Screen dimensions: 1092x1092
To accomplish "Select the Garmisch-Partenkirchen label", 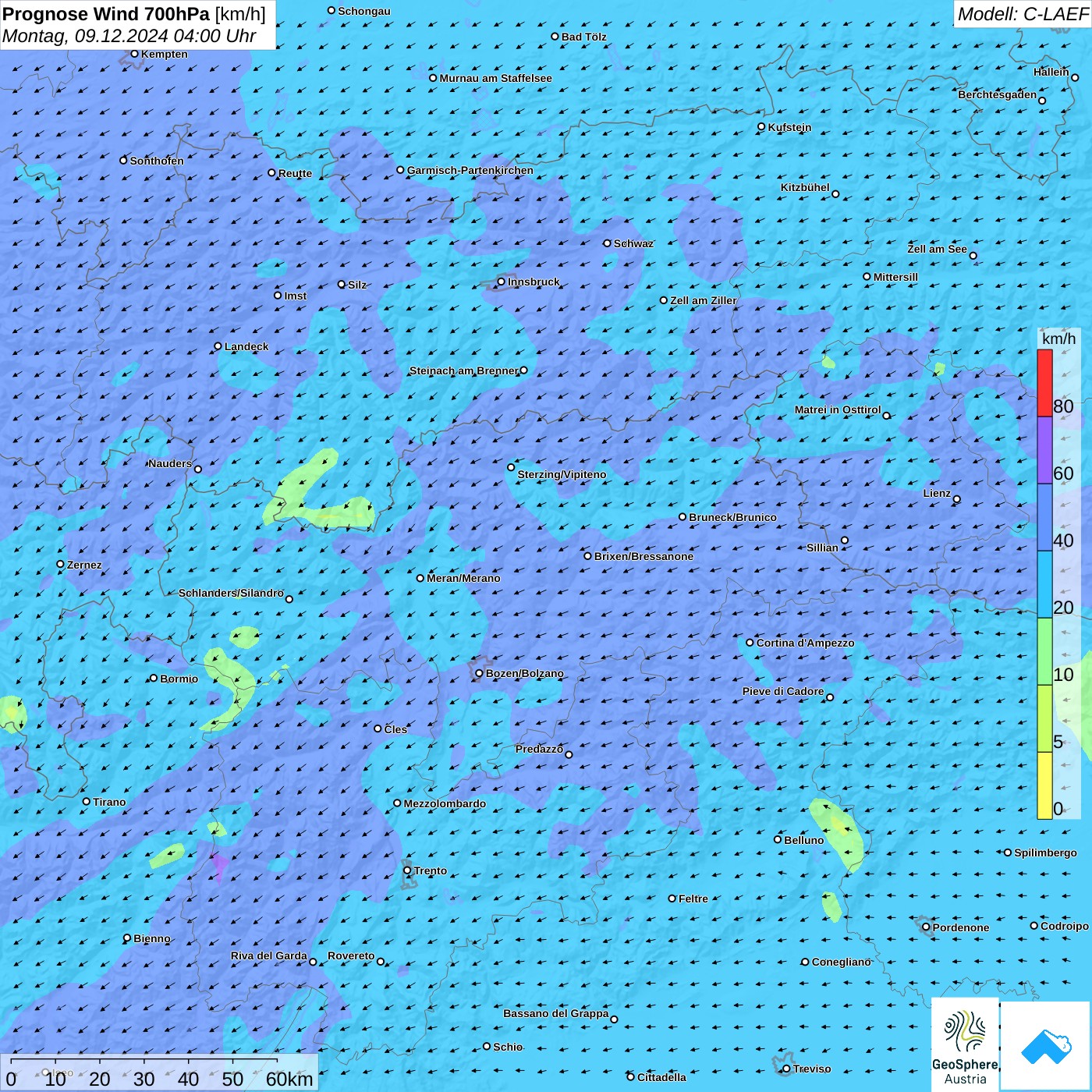I will (470, 170).
